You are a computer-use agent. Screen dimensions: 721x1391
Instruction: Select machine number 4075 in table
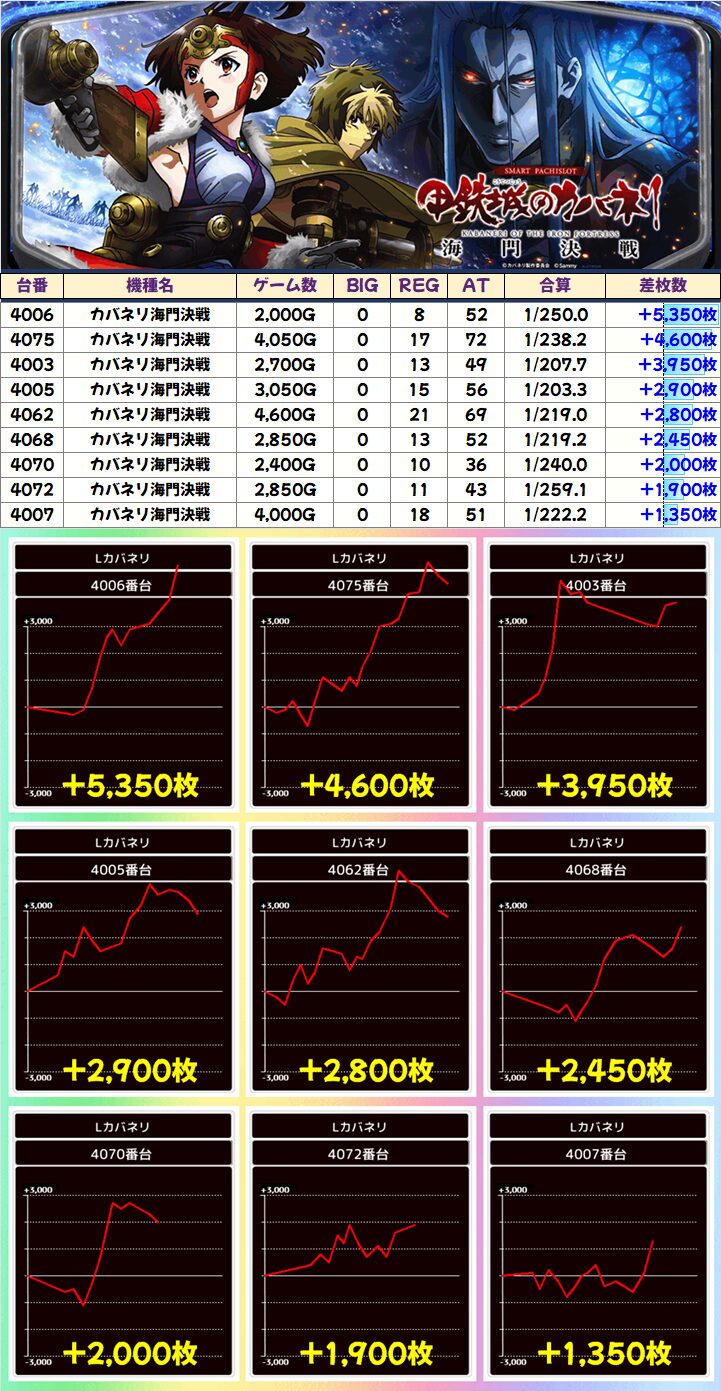tap(32, 340)
